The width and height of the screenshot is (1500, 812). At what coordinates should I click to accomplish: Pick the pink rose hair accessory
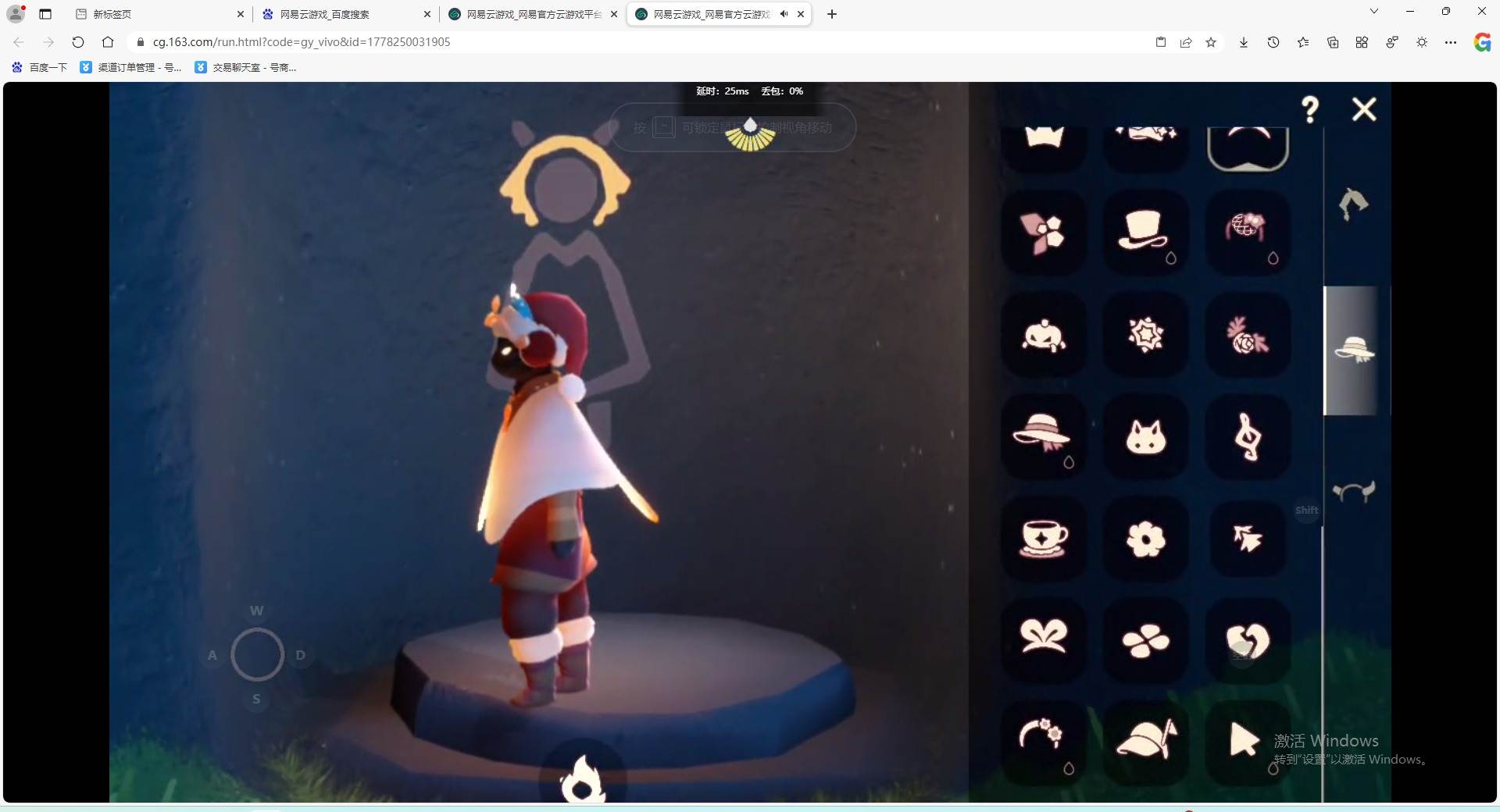pyautogui.click(x=1248, y=335)
